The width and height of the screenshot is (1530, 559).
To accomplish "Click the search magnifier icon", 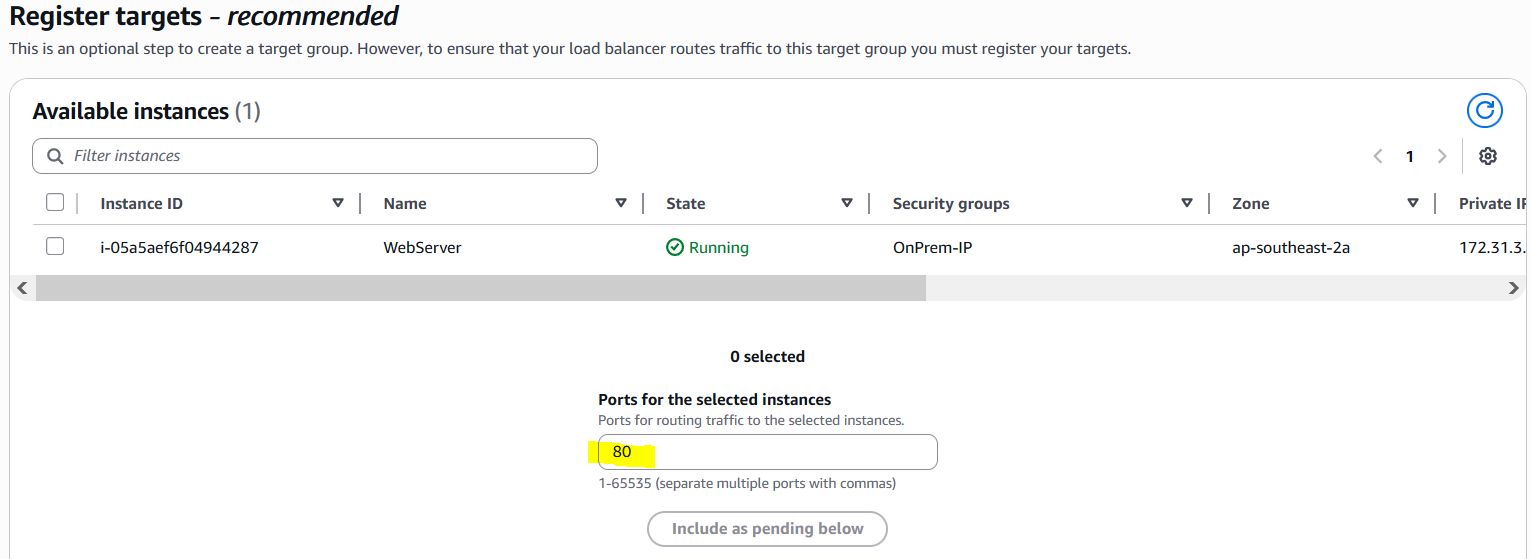I will [55, 156].
